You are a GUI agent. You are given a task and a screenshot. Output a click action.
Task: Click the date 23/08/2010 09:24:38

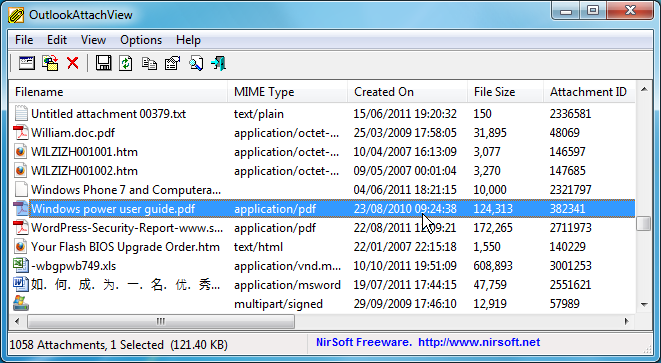point(405,209)
